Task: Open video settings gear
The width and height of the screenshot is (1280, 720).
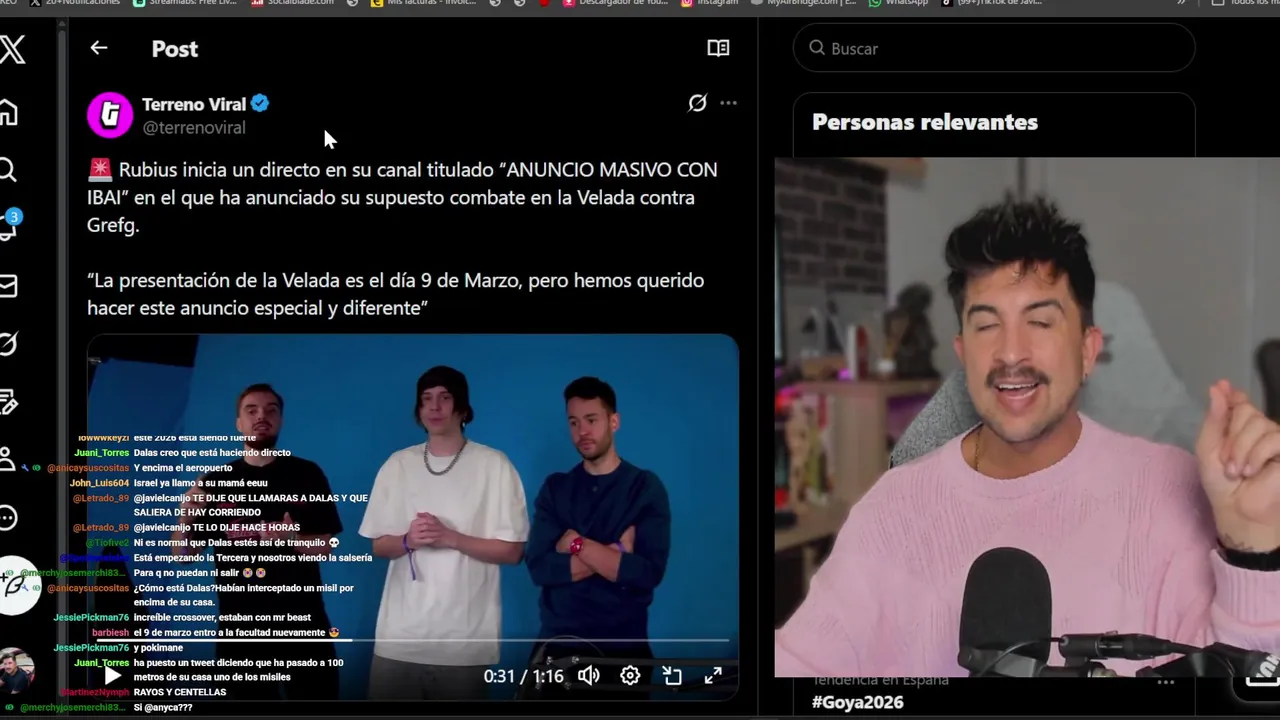Action: [x=630, y=676]
